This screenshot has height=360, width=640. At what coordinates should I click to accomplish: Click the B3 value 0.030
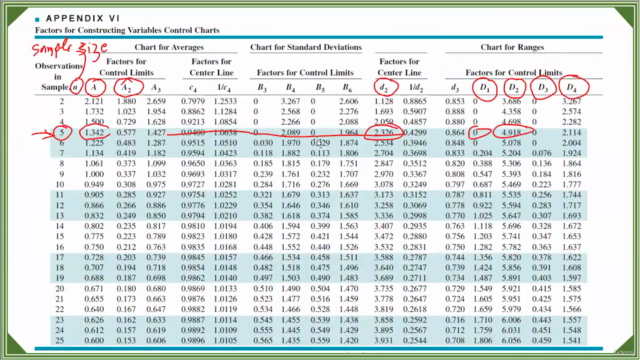click(263, 143)
